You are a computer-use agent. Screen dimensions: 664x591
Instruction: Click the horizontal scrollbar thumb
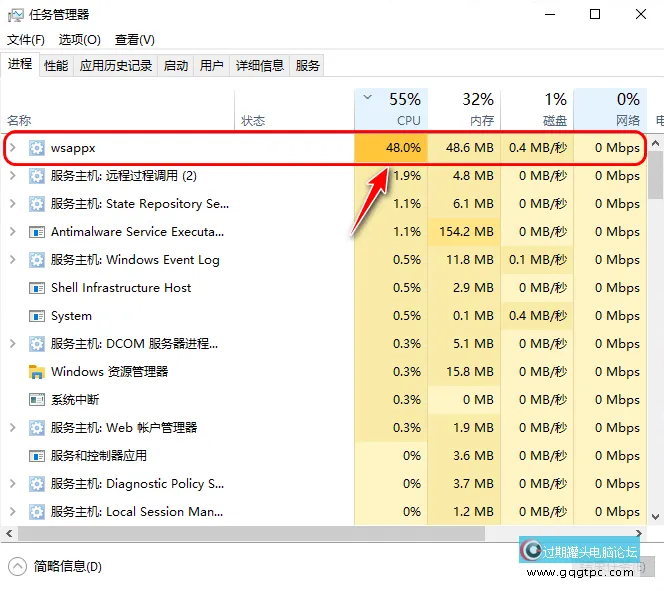pyautogui.click(x=251, y=533)
